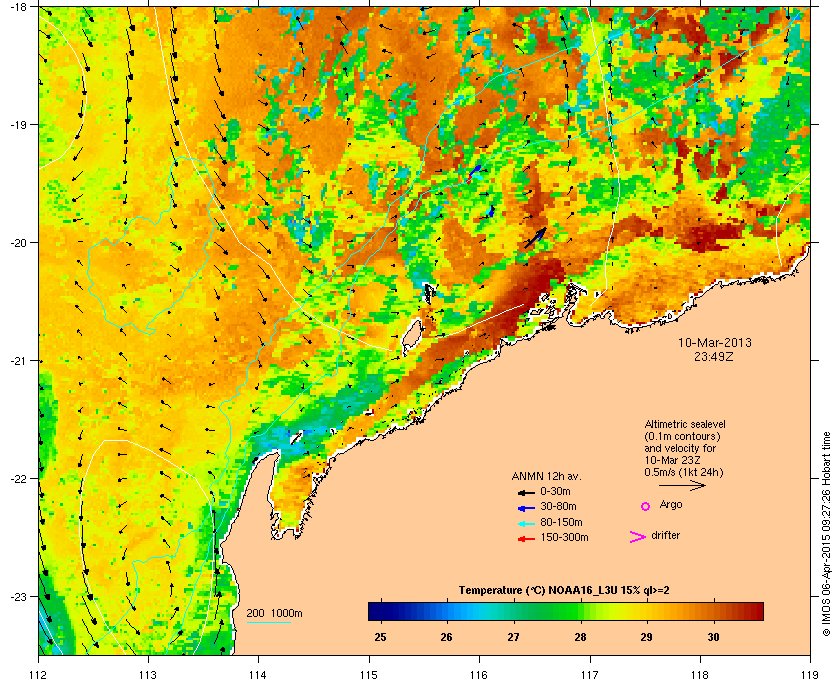Click the small elongated island near 115.4E 20.8S
Viewport: 840px width, 680px height.
click(x=411, y=337)
